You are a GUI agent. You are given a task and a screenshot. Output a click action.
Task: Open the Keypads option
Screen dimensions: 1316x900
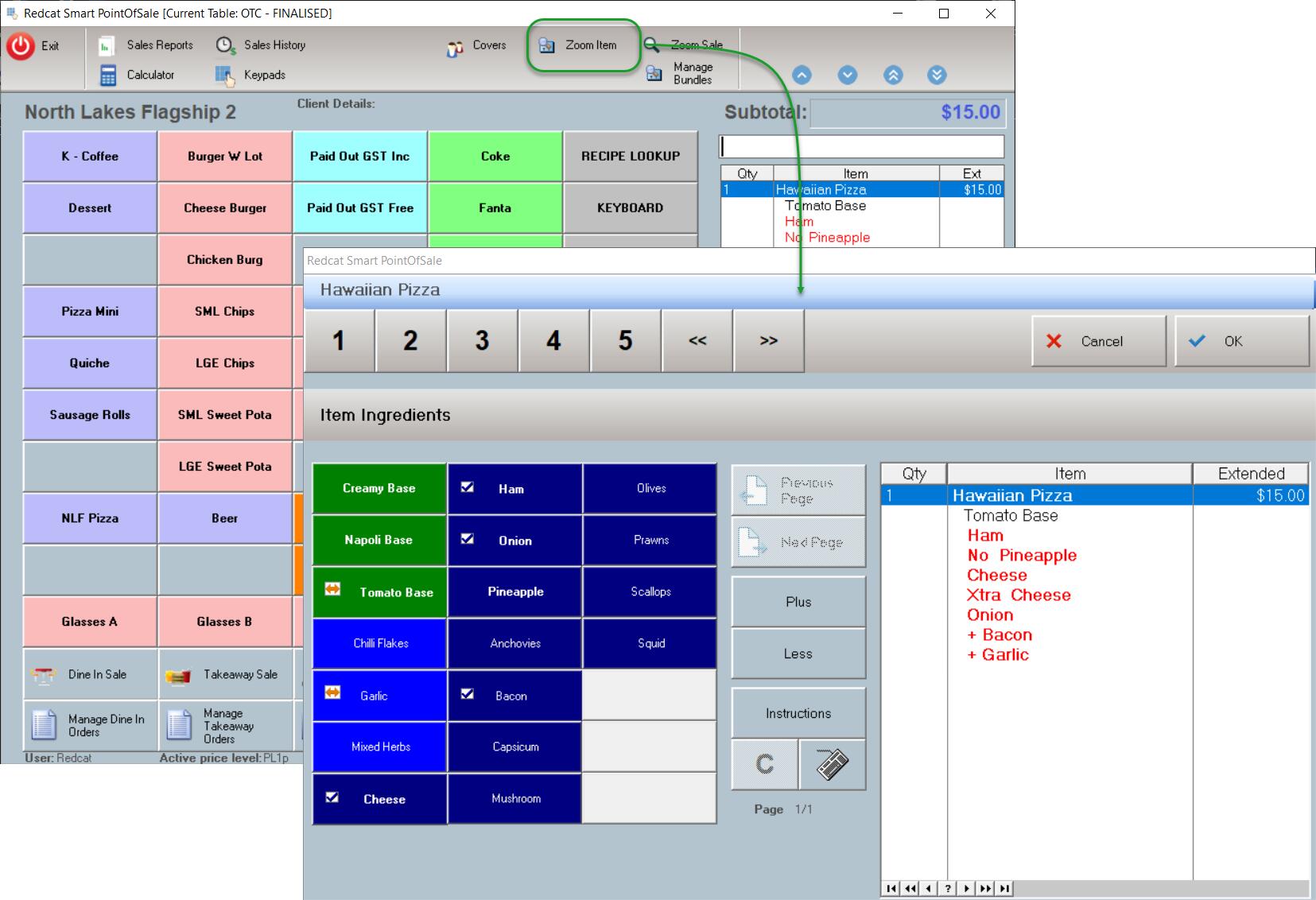[x=250, y=75]
